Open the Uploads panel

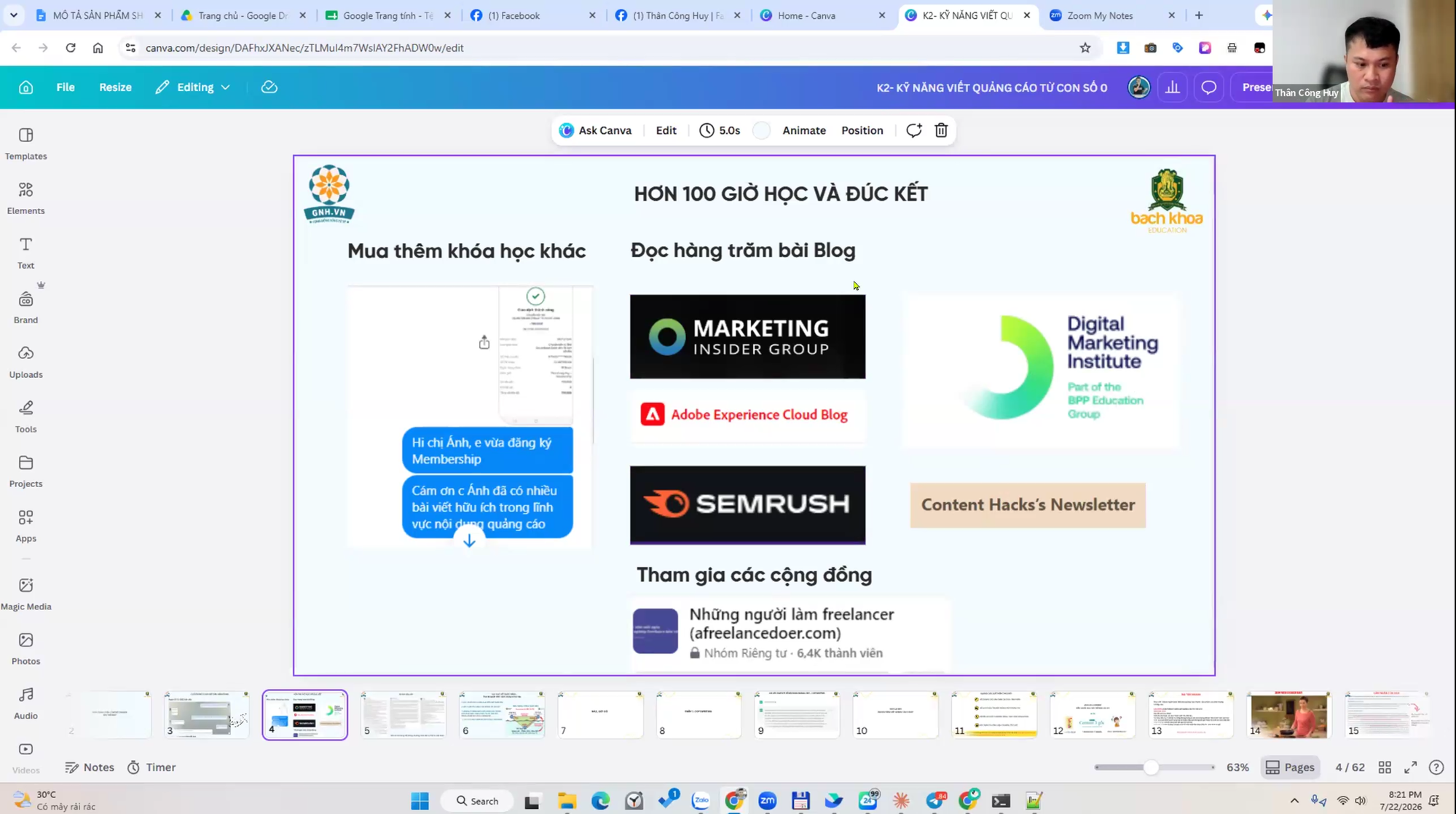[x=25, y=362]
